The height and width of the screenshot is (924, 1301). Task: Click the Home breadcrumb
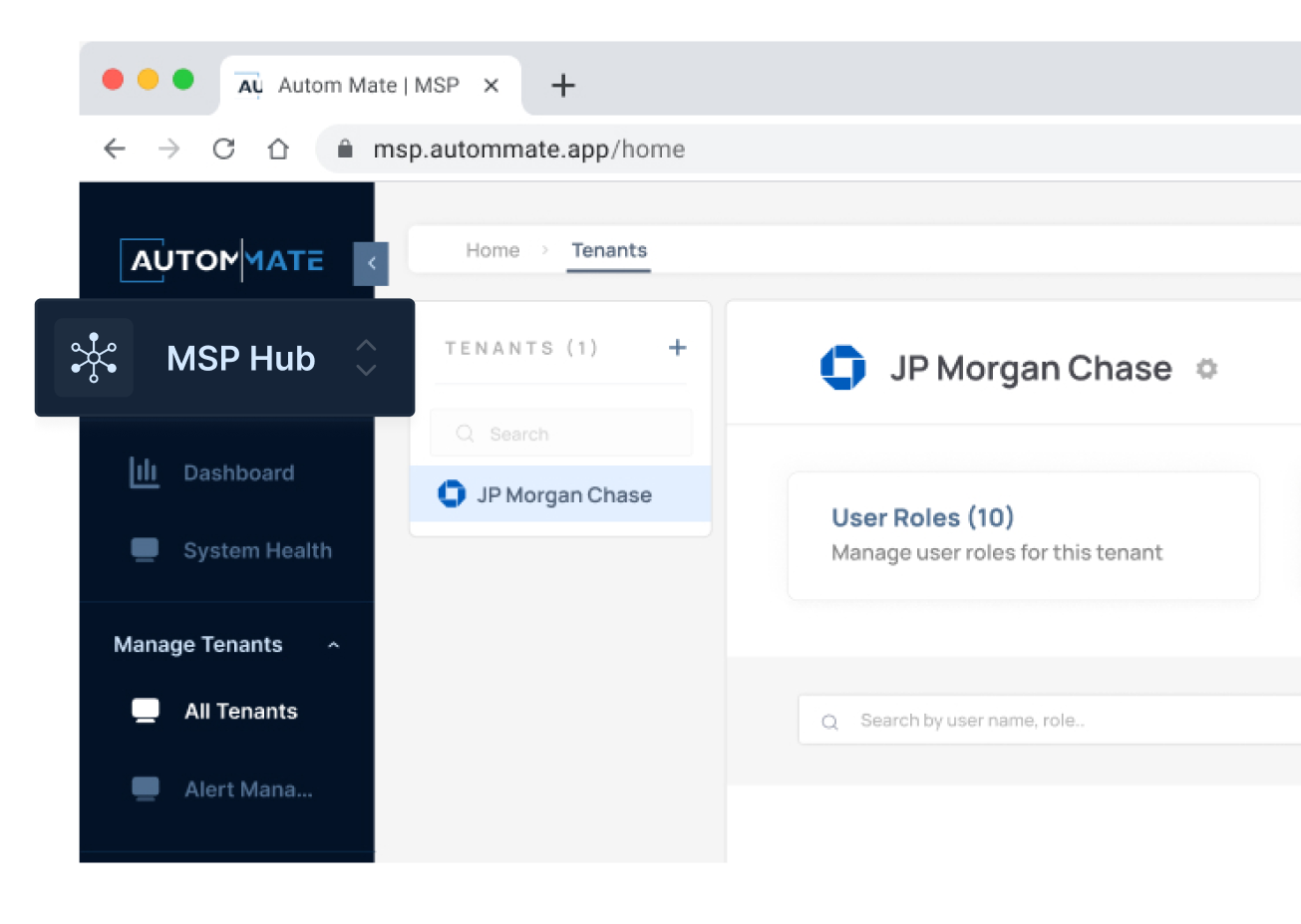[492, 250]
